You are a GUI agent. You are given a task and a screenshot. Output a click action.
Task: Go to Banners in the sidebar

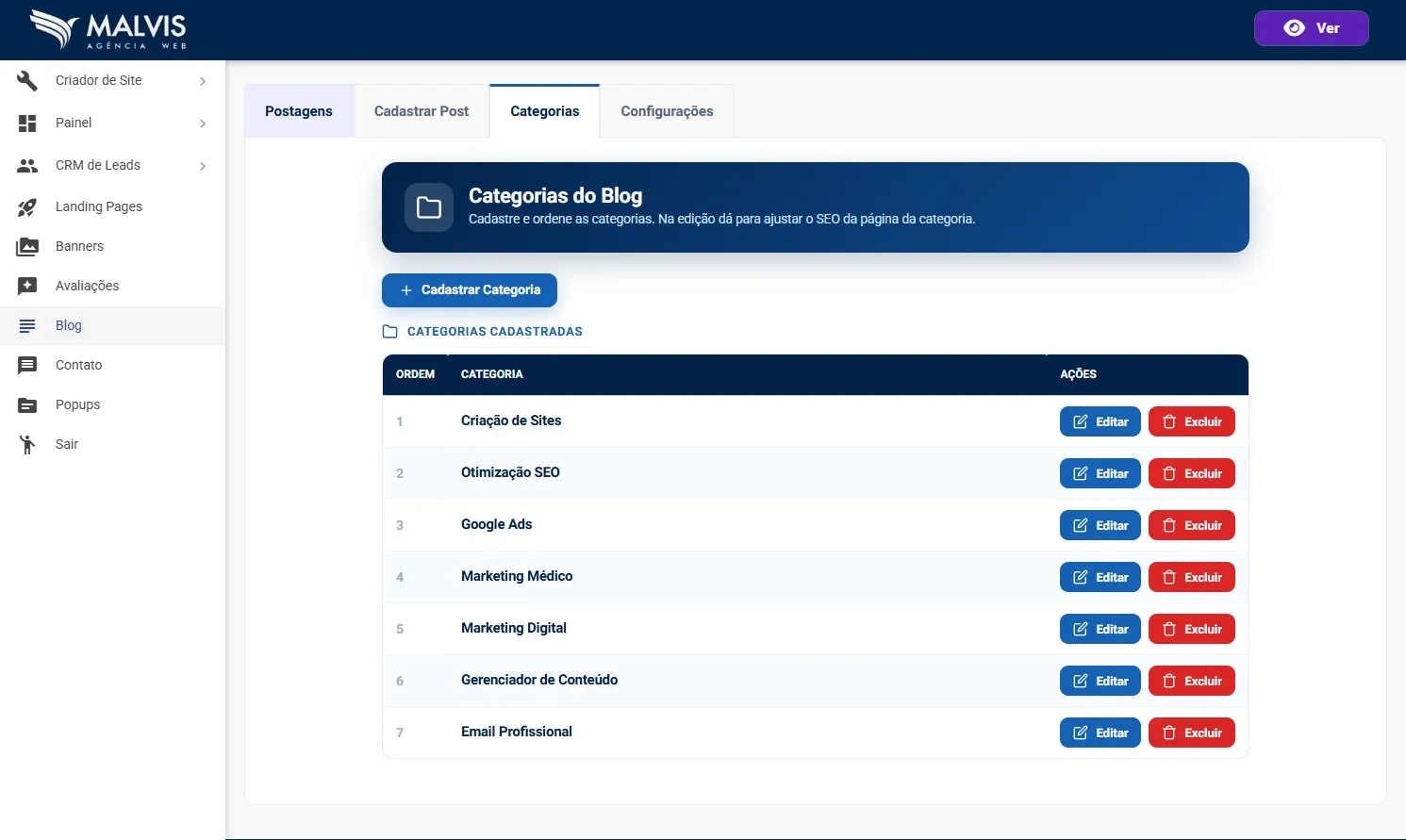[112, 246]
